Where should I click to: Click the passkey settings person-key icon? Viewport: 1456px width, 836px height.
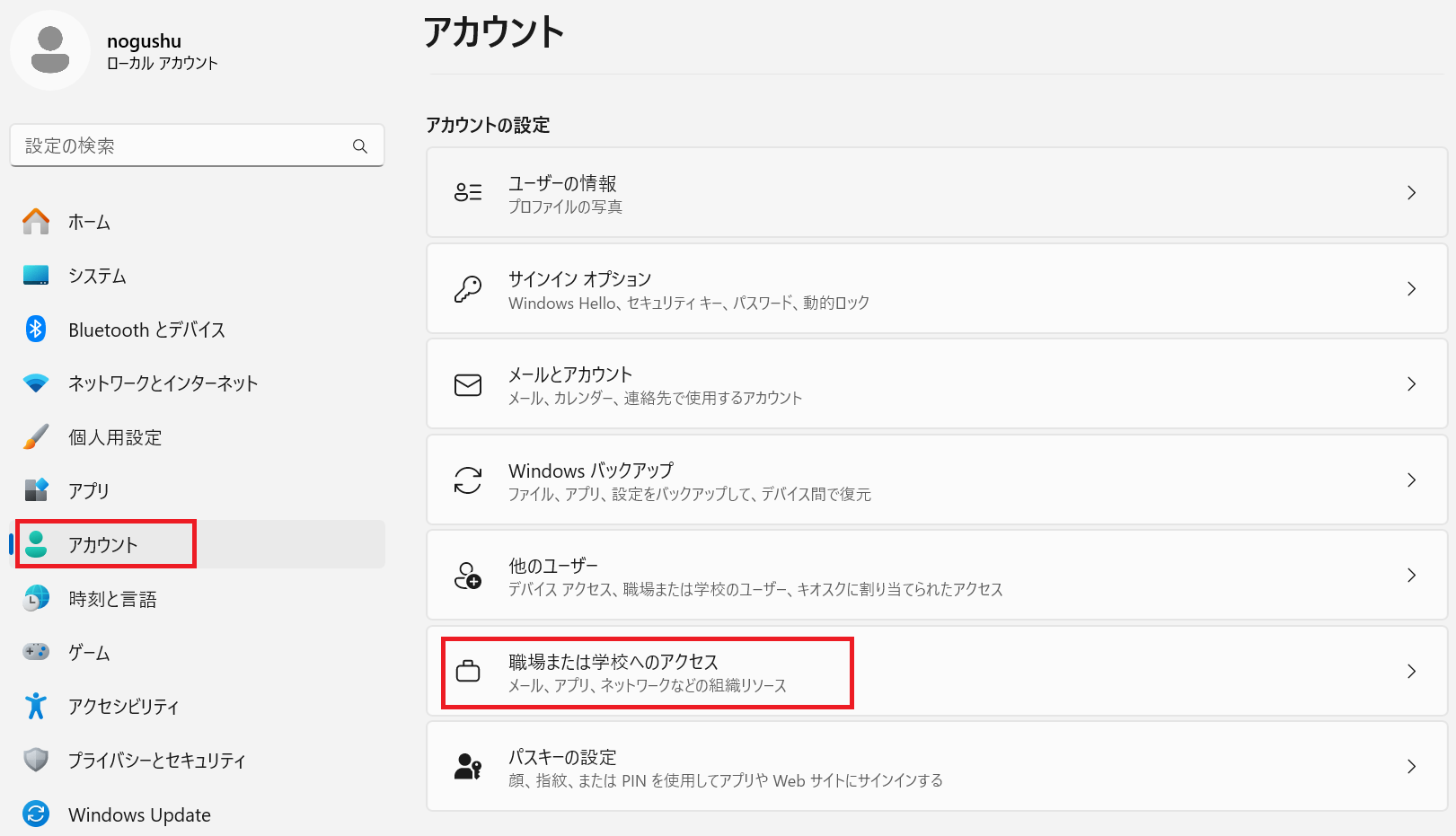468,766
